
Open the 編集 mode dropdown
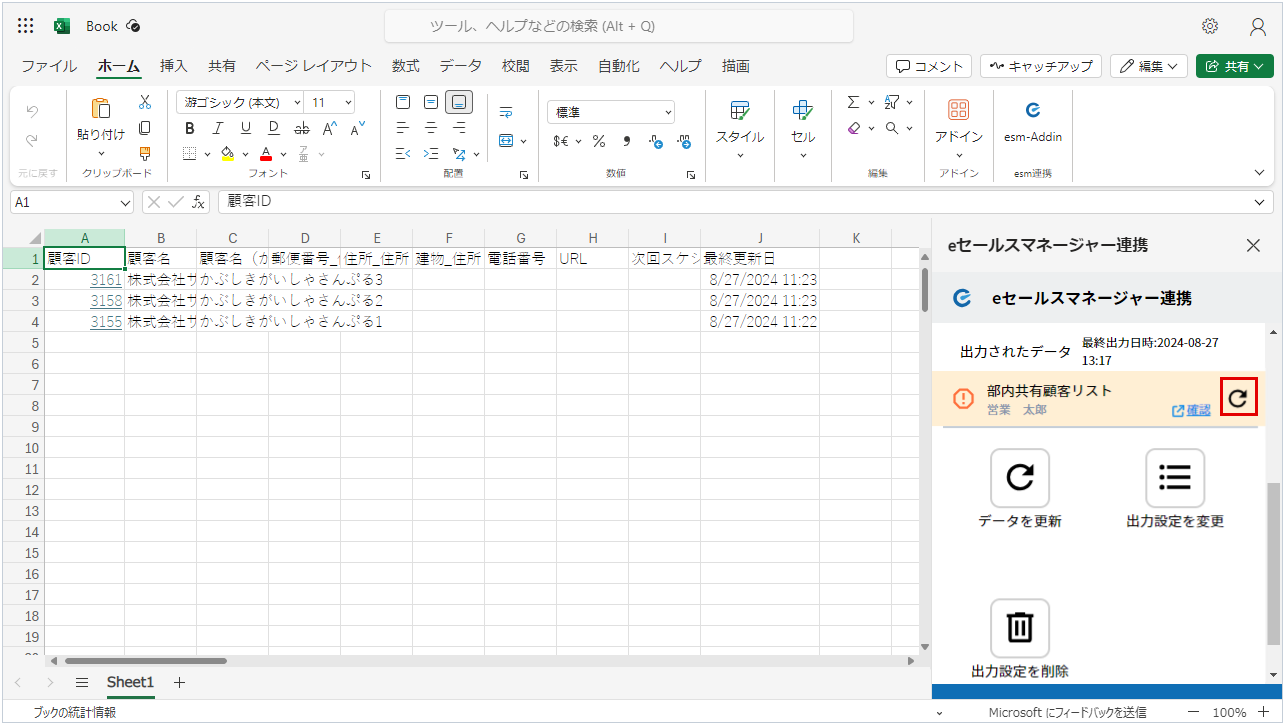[1149, 66]
